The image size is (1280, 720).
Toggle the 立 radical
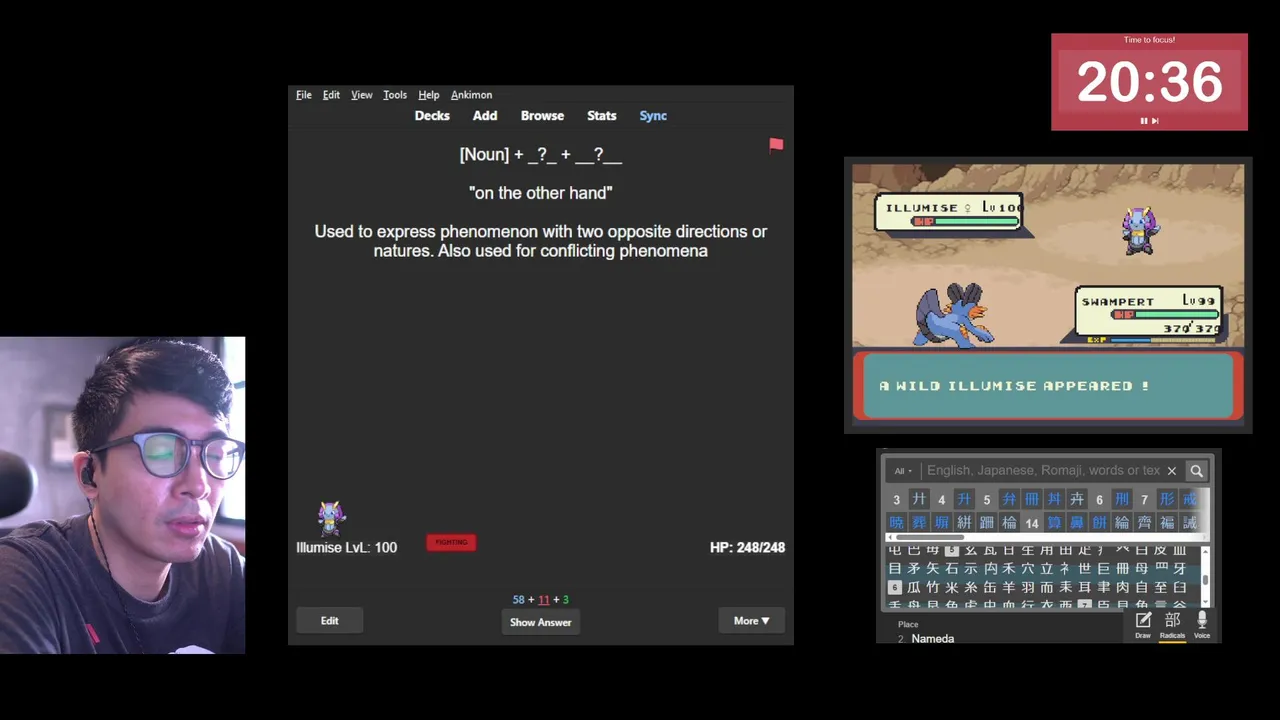pos(1047,568)
